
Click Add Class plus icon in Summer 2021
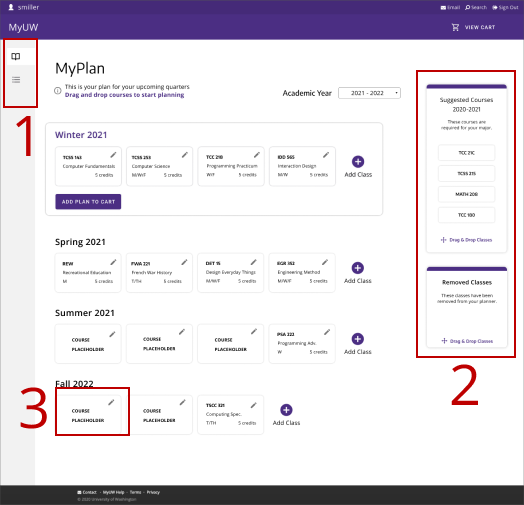358,339
